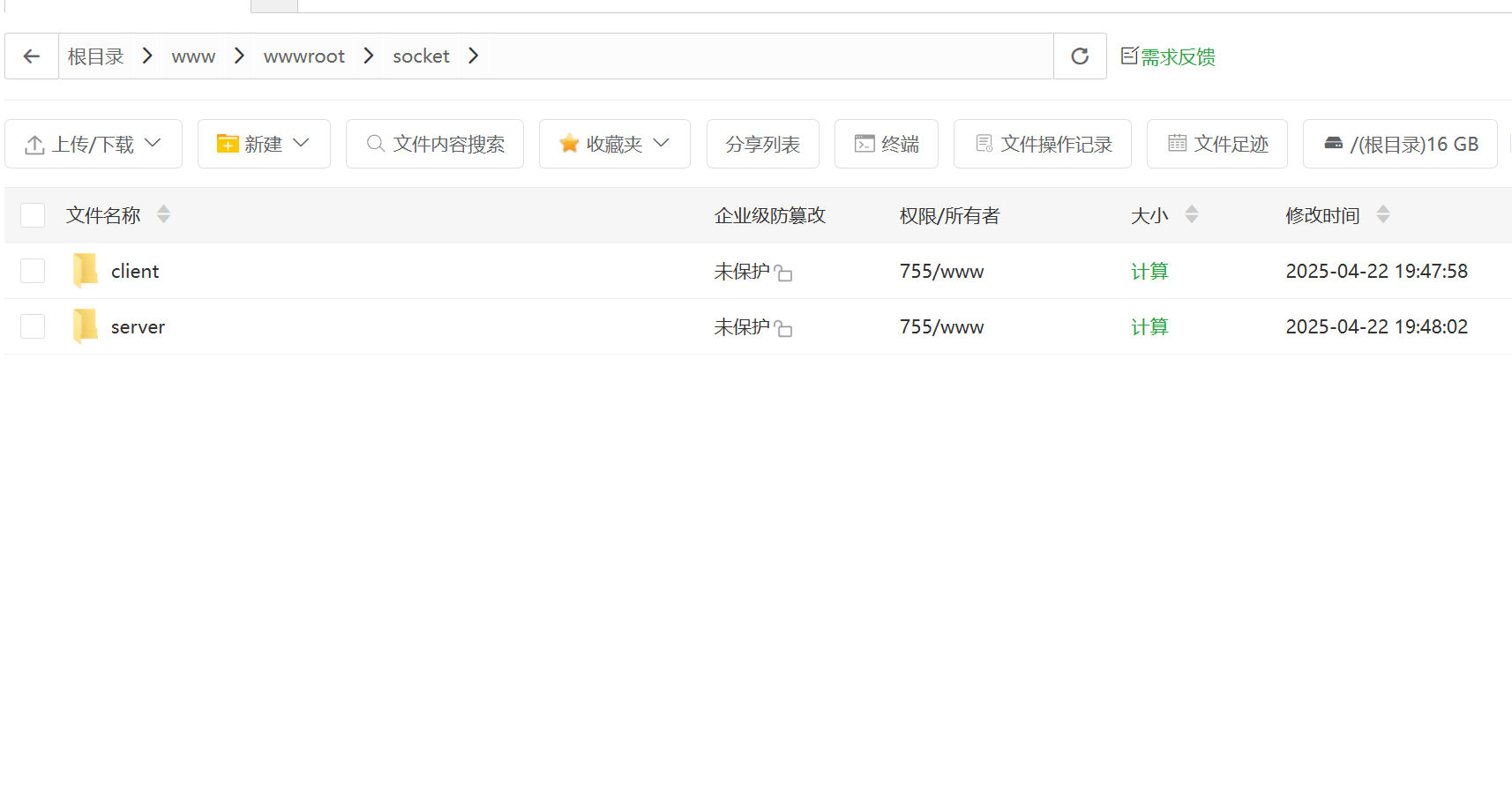This screenshot has width=1512, height=793.
Task: Open the 分享列表 share list
Action: click(x=762, y=144)
